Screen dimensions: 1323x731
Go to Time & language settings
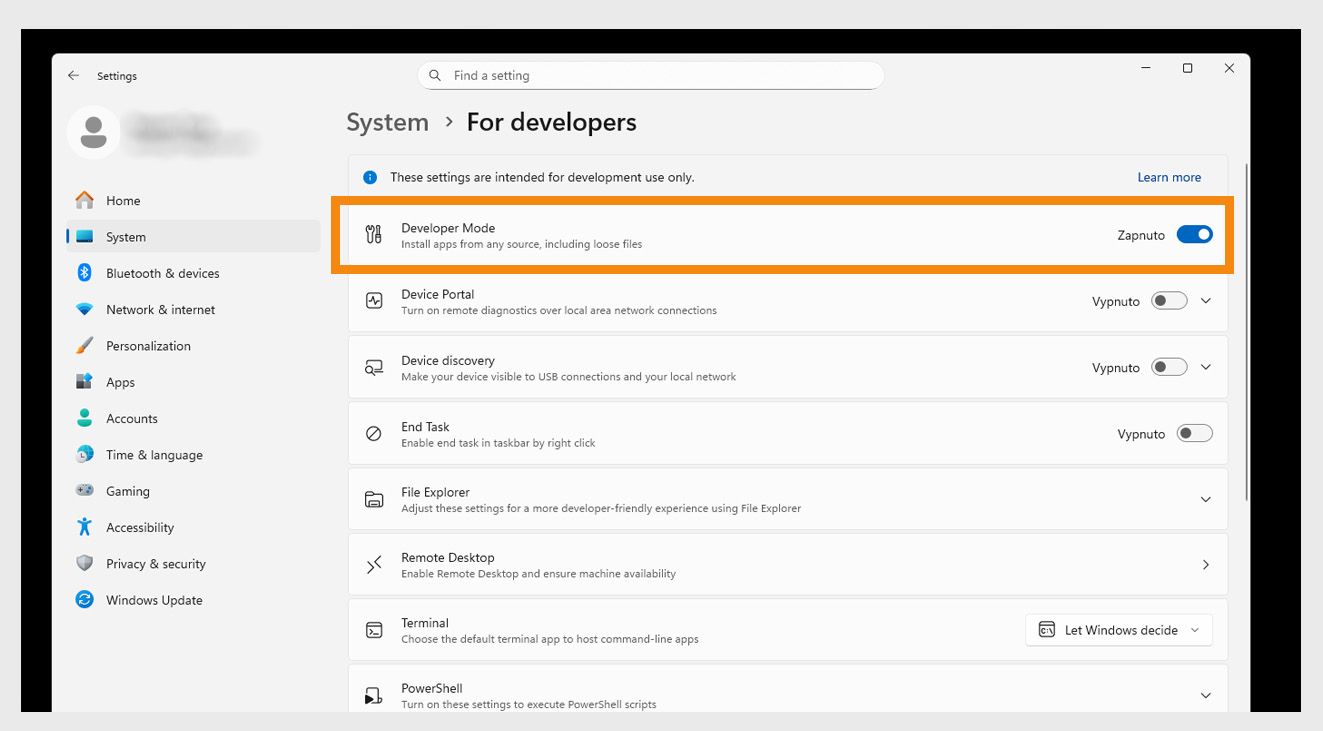(x=154, y=455)
